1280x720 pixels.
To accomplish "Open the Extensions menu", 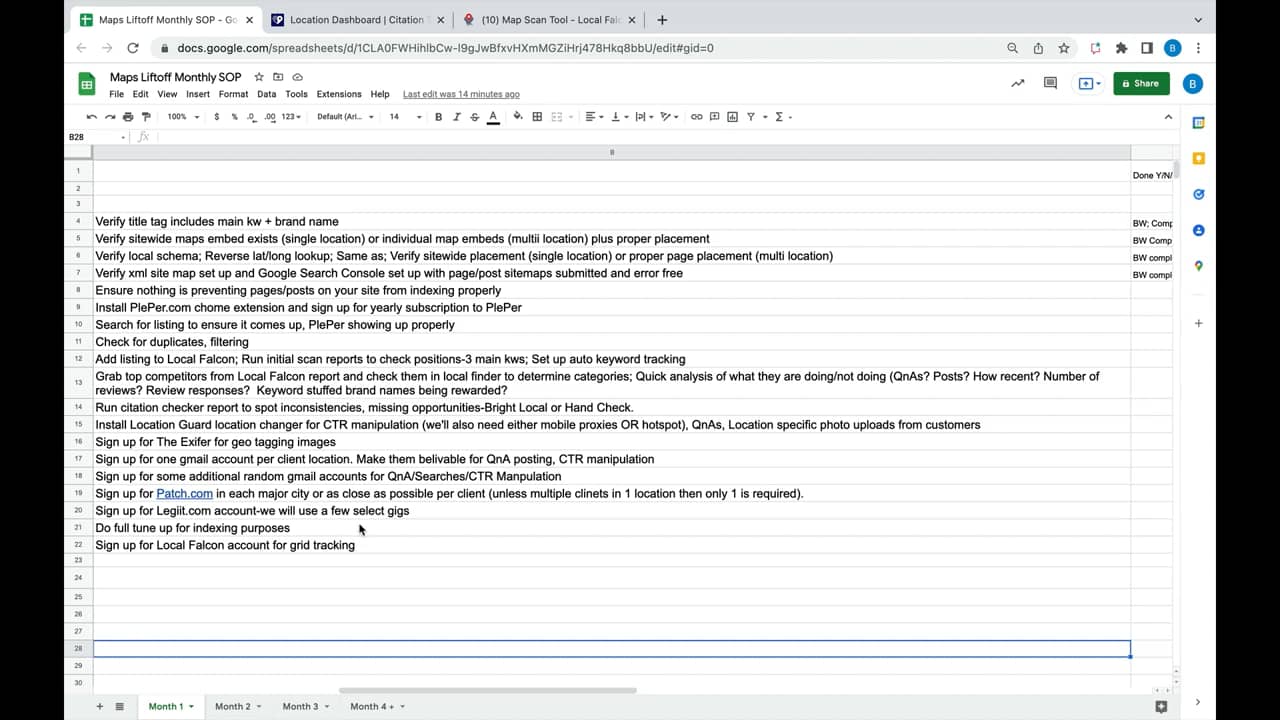I will [x=339, y=94].
